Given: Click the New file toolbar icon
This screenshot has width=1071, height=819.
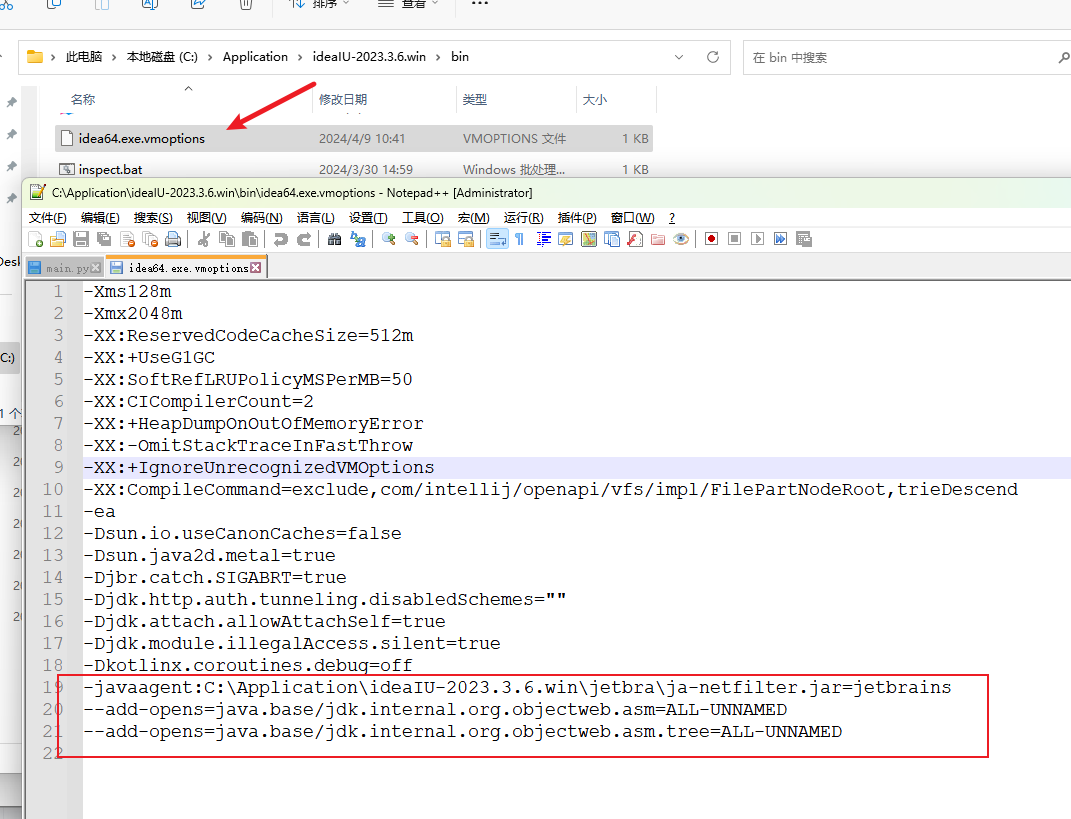Looking at the screenshot, I should [x=36, y=239].
